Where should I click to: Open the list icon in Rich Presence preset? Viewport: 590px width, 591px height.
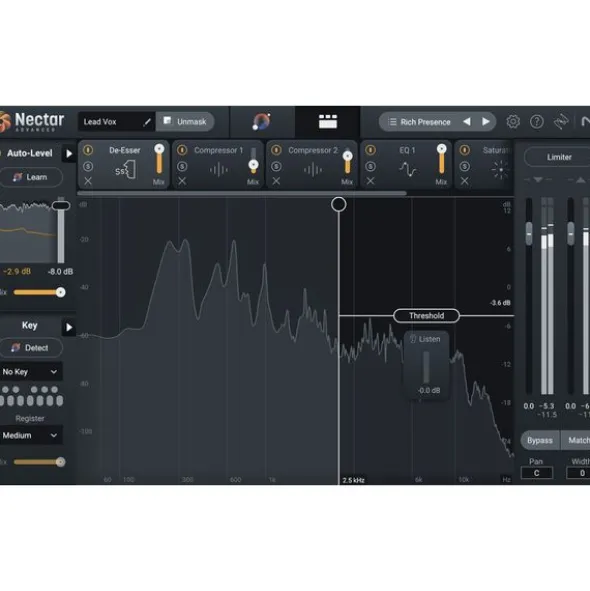[392, 122]
